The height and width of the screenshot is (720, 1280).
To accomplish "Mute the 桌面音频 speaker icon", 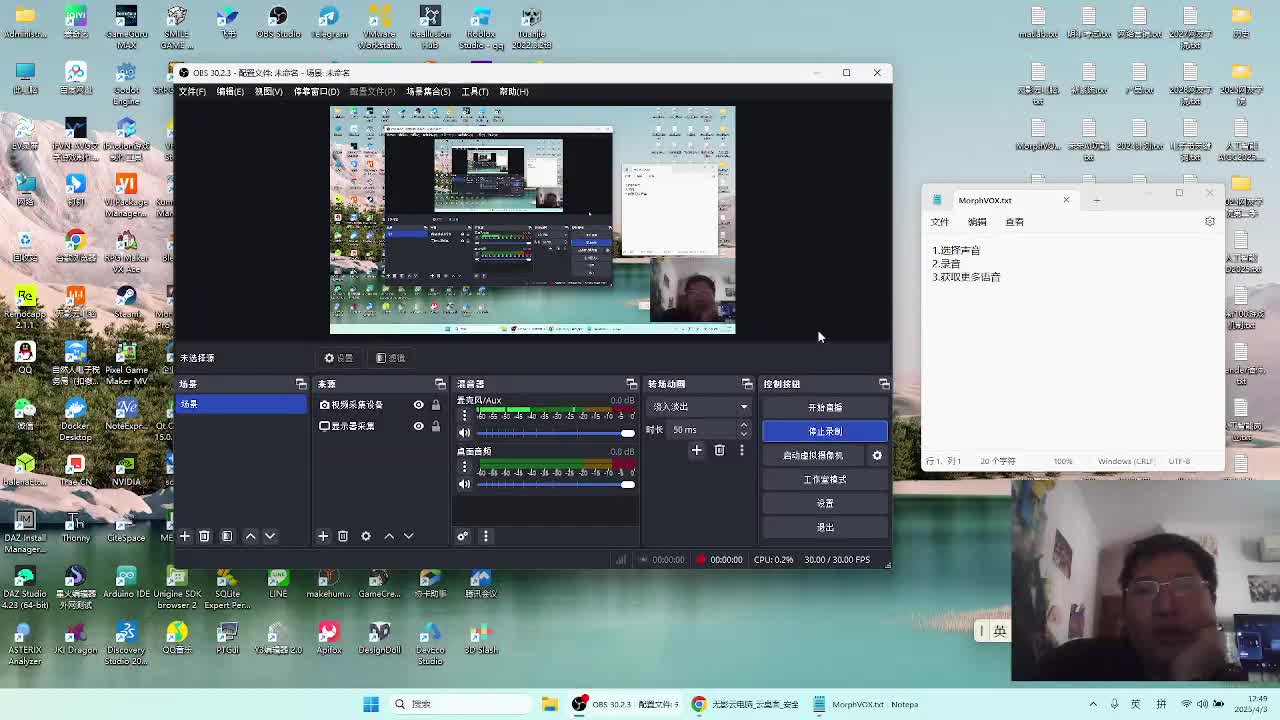I will coord(464,485).
